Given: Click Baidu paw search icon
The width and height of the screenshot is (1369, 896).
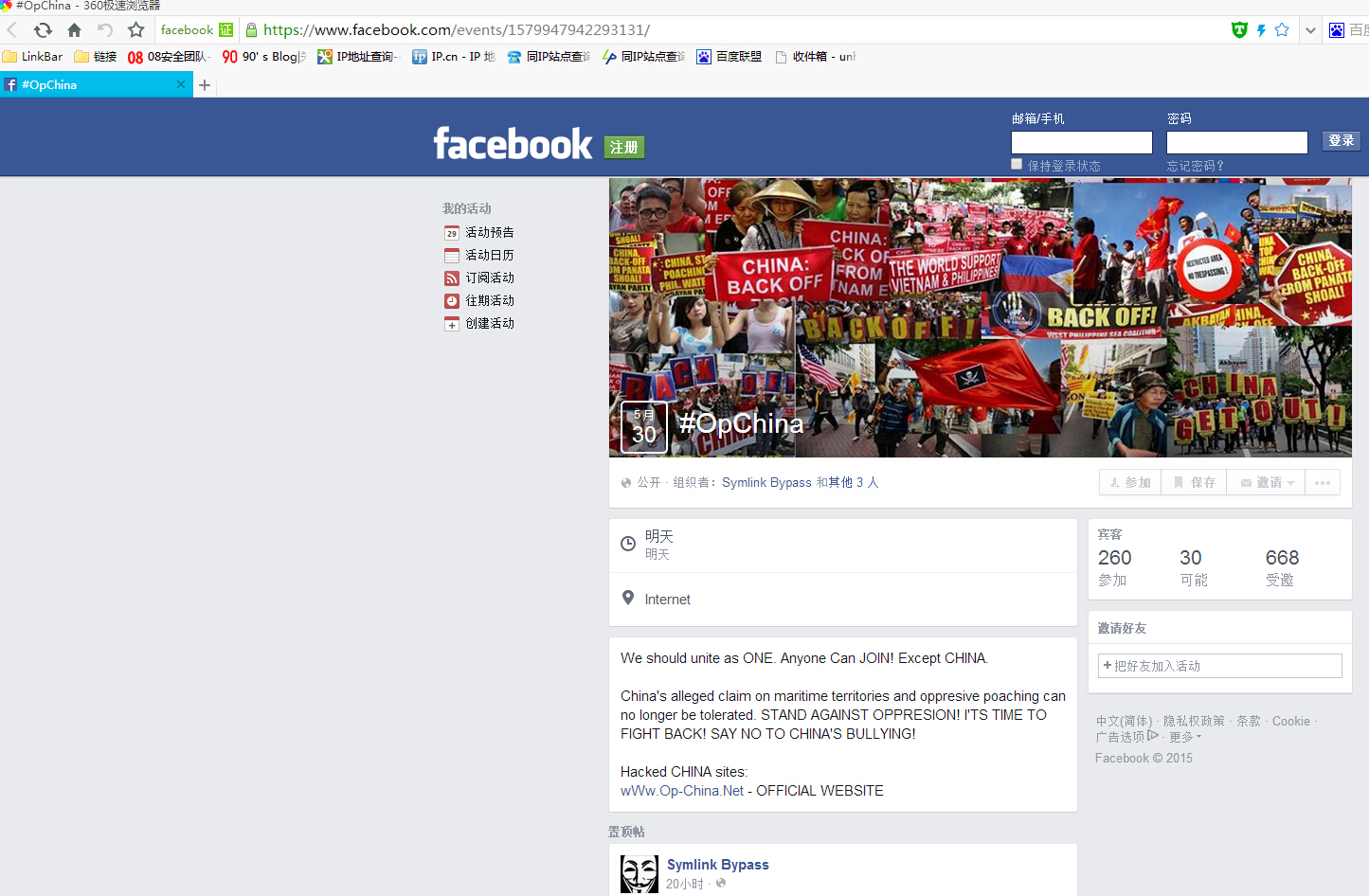Looking at the screenshot, I should coord(1337,30).
